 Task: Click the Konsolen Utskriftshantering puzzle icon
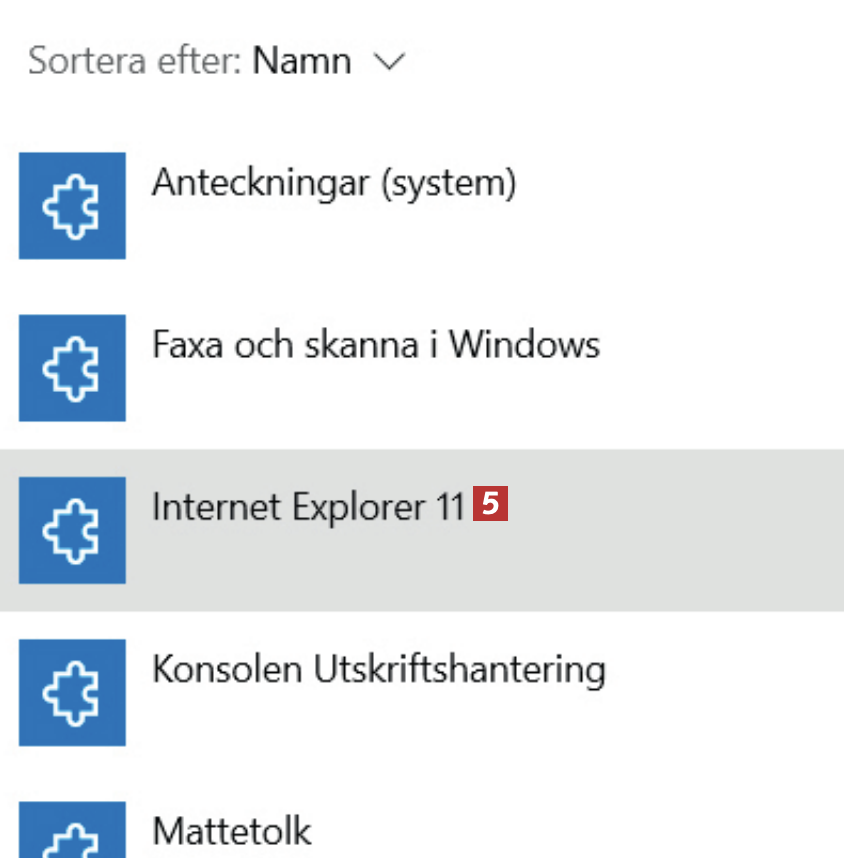[x=72, y=692]
